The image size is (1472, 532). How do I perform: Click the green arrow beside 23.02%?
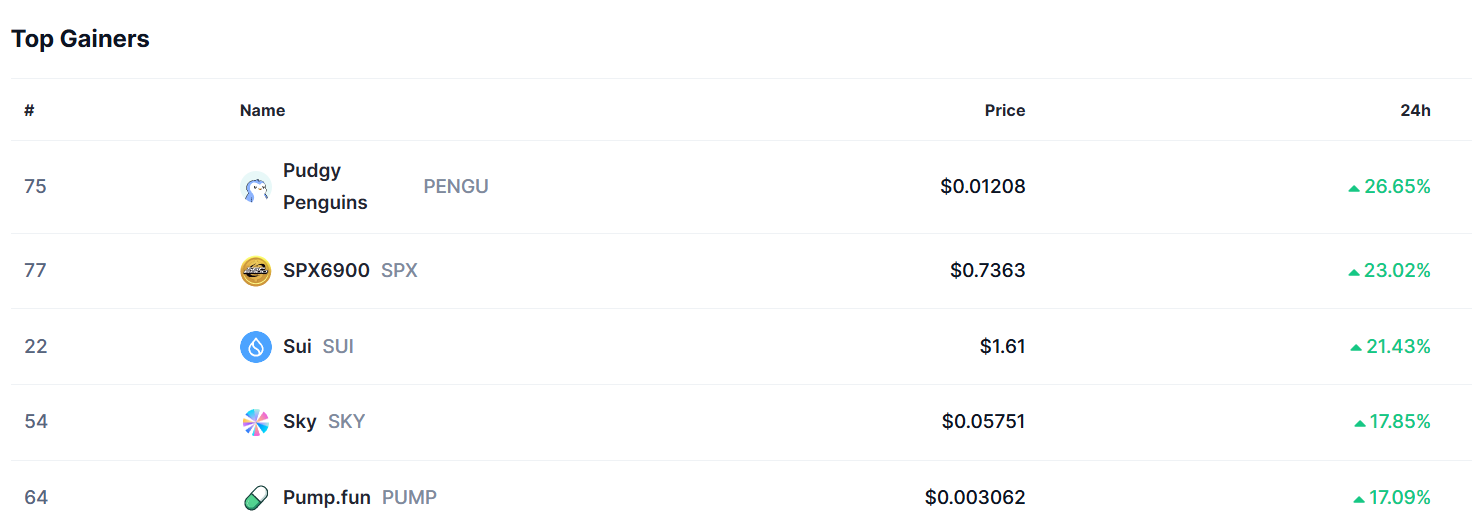tap(1354, 271)
